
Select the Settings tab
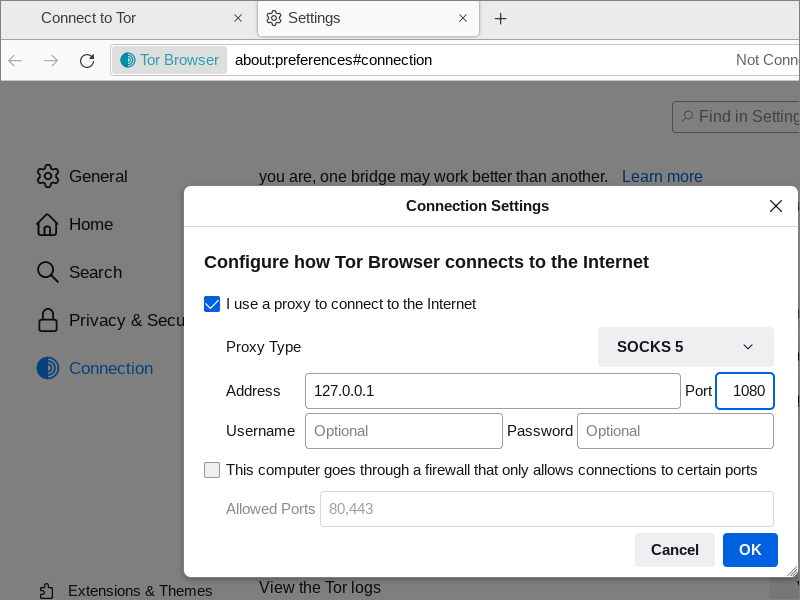click(368, 18)
